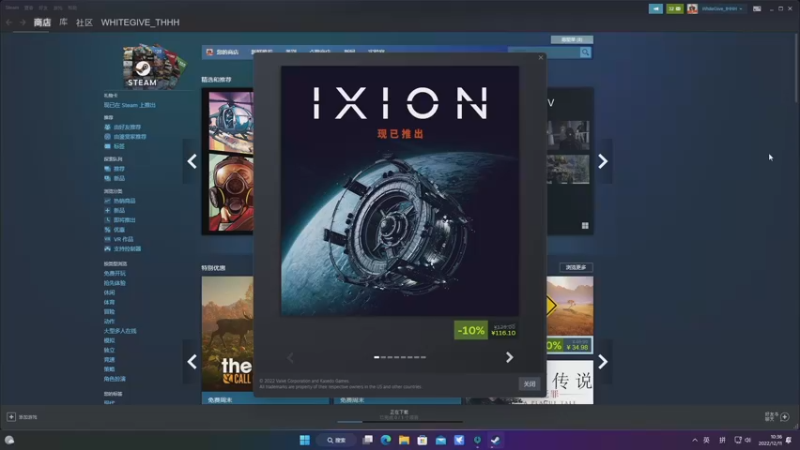Open the 社区 (Community) tab
Viewport: 800px width, 450px height.
point(84,22)
